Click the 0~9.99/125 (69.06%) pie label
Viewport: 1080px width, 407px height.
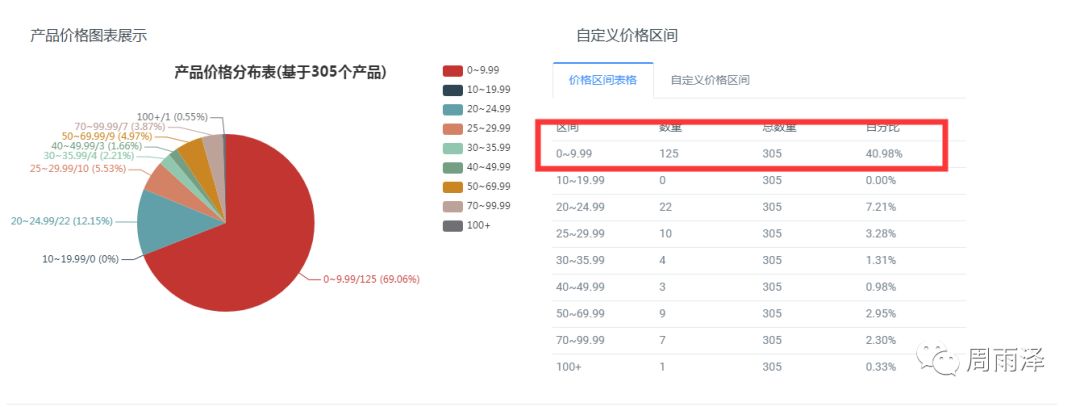point(370,279)
